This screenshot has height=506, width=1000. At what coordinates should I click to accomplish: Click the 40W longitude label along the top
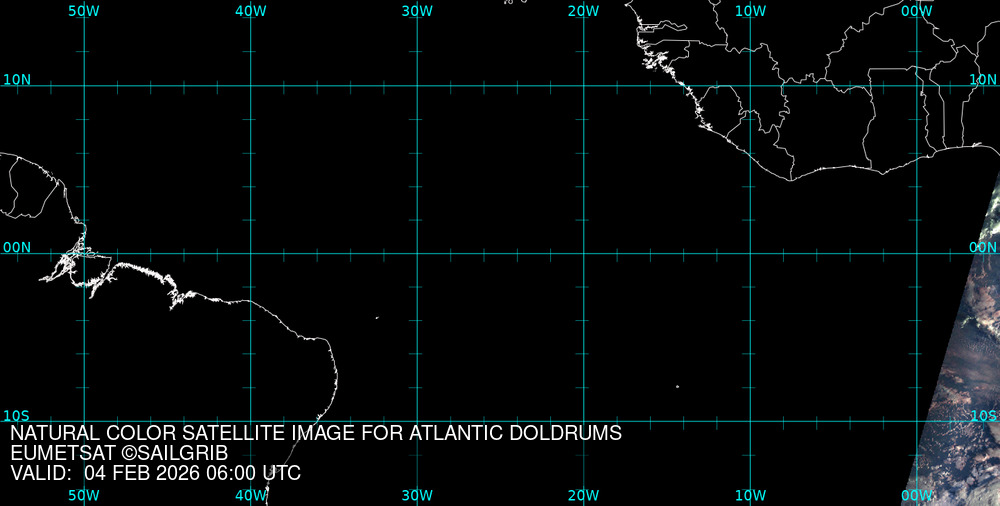coord(250,11)
